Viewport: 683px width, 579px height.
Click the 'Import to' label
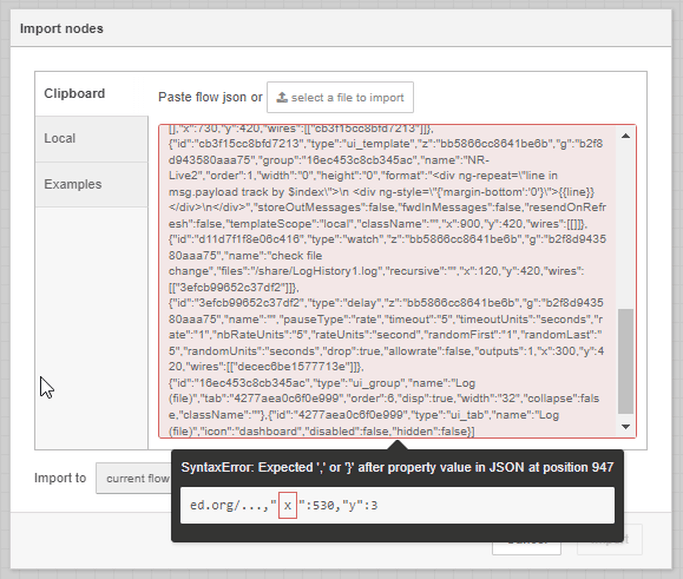point(60,478)
